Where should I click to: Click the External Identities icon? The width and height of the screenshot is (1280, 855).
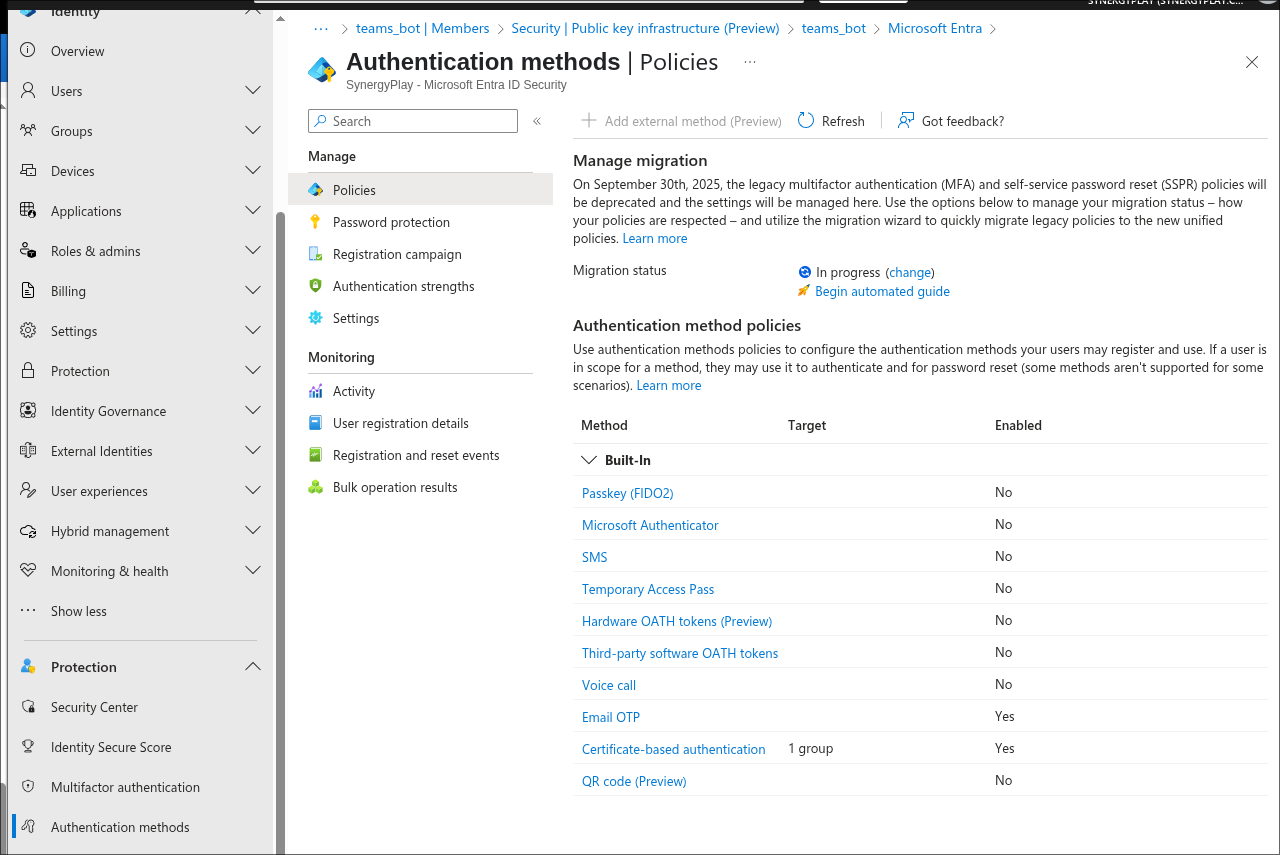tap(29, 451)
